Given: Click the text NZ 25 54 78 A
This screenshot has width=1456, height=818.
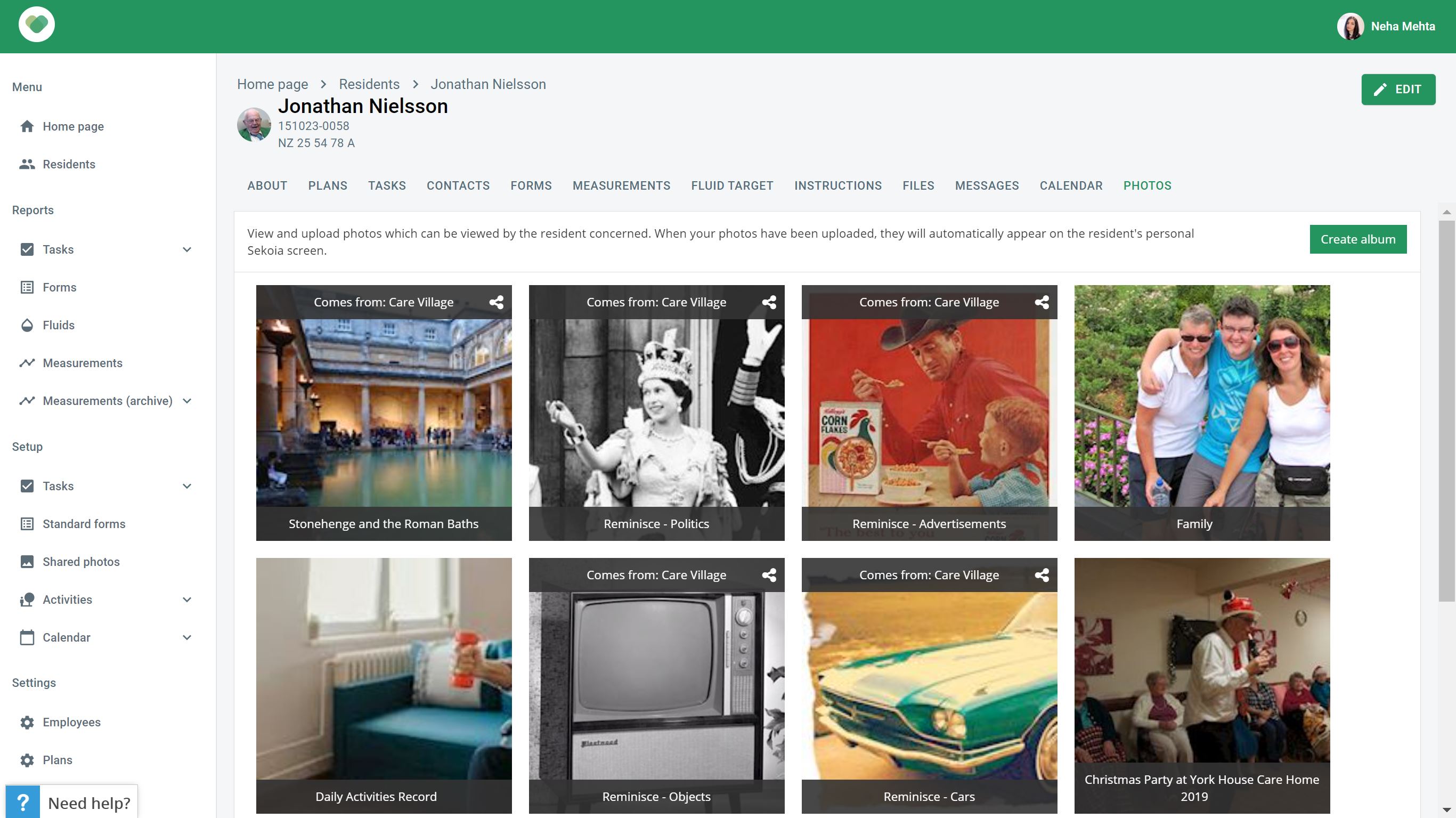Looking at the screenshot, I should point(316,143).
